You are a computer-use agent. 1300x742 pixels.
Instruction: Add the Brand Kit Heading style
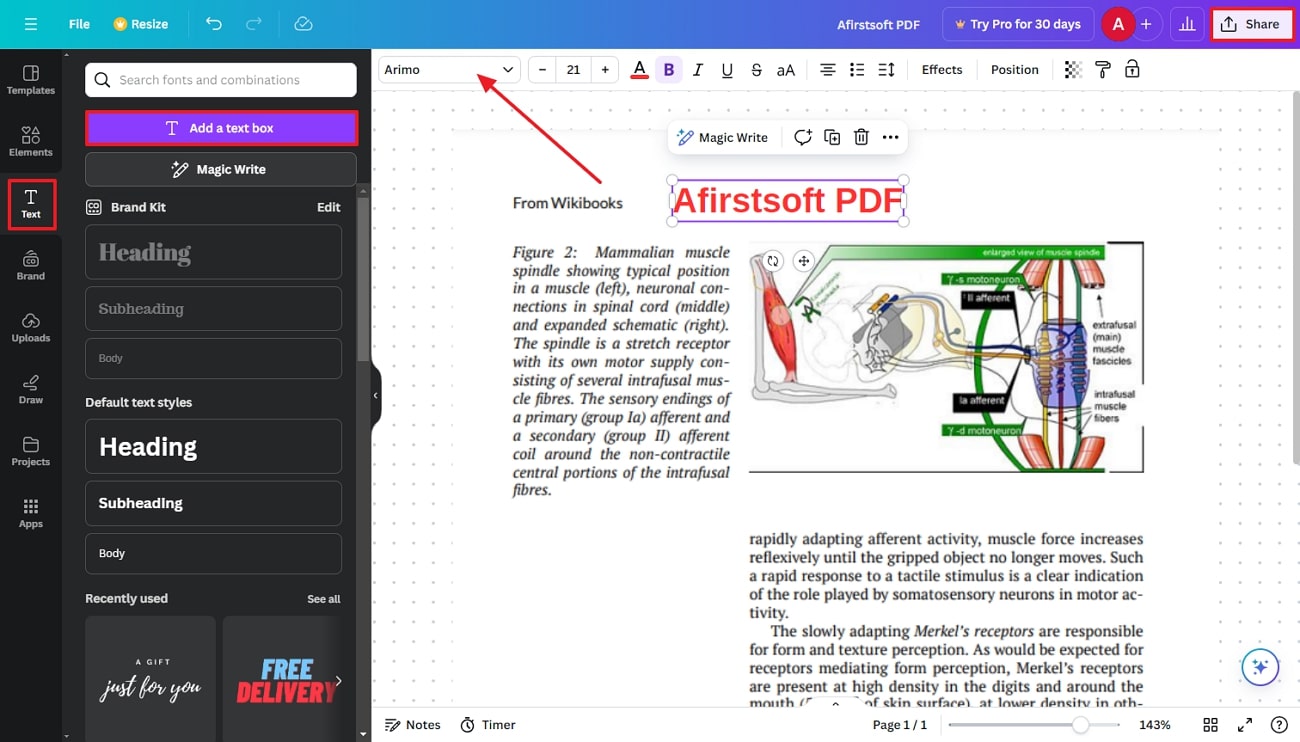[x=213, y=252]
